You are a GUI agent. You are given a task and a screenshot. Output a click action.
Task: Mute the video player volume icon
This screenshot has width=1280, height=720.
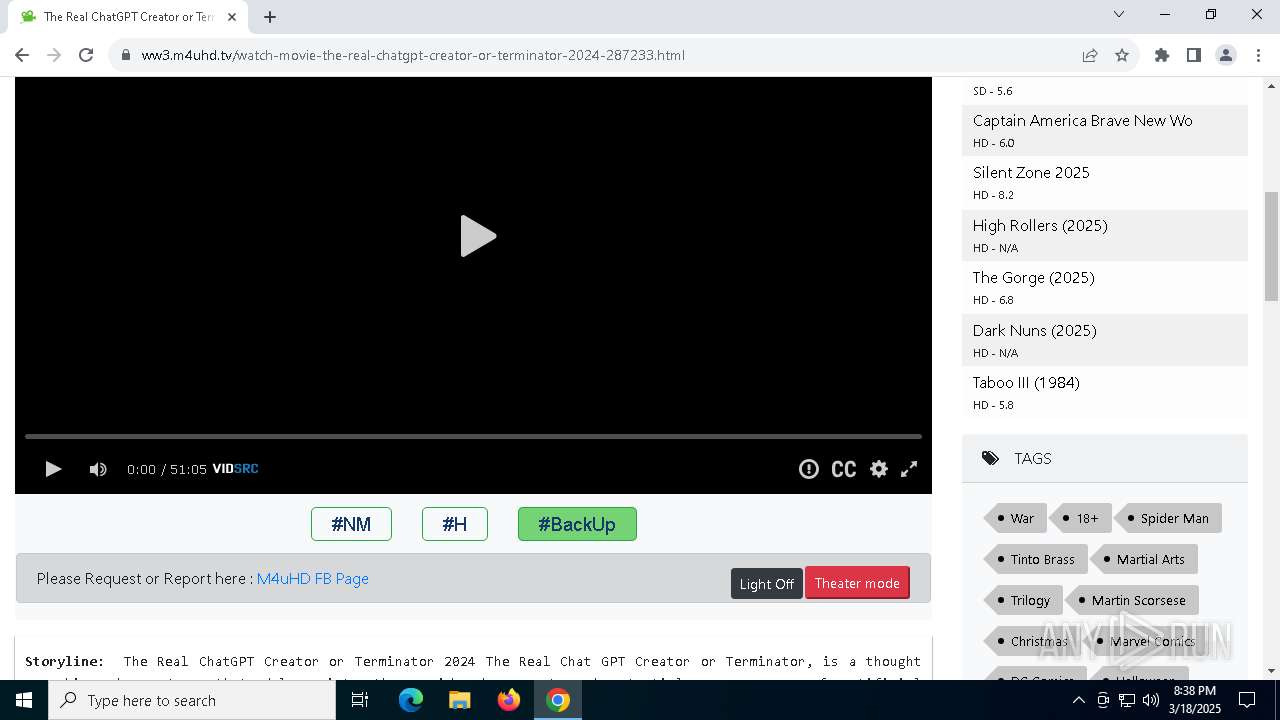(x=98, y=469)
